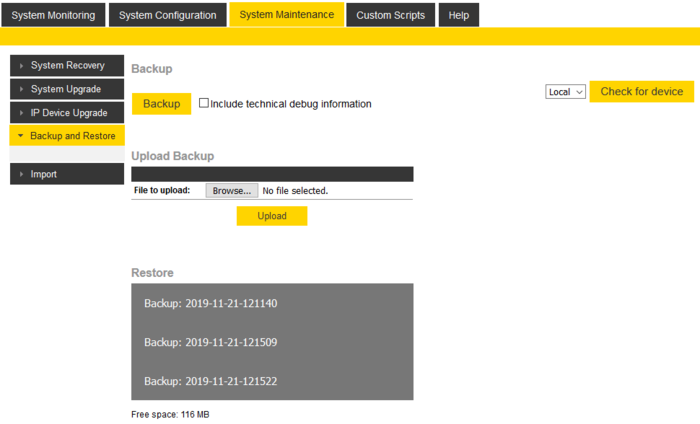Open the System Monitoring tab
Screen dimensions: 700x424
coord(53,15)
